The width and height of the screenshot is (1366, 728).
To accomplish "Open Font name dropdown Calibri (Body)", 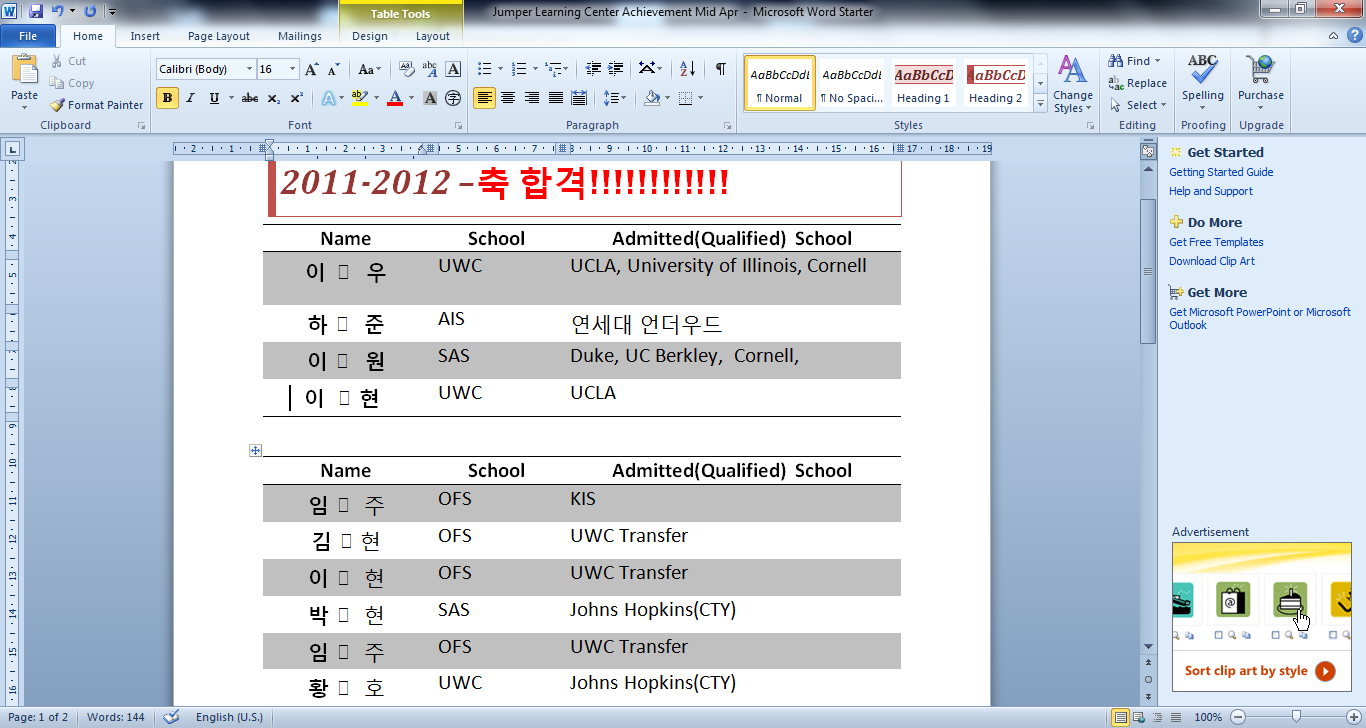I will pyautogui.click(x=248, y=69).
